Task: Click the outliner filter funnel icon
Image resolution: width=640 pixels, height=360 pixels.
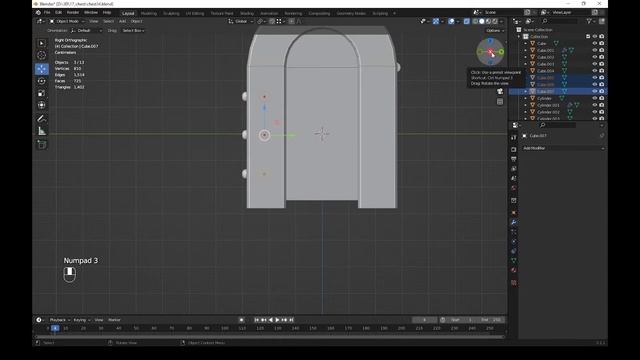Action: (589, 21)
